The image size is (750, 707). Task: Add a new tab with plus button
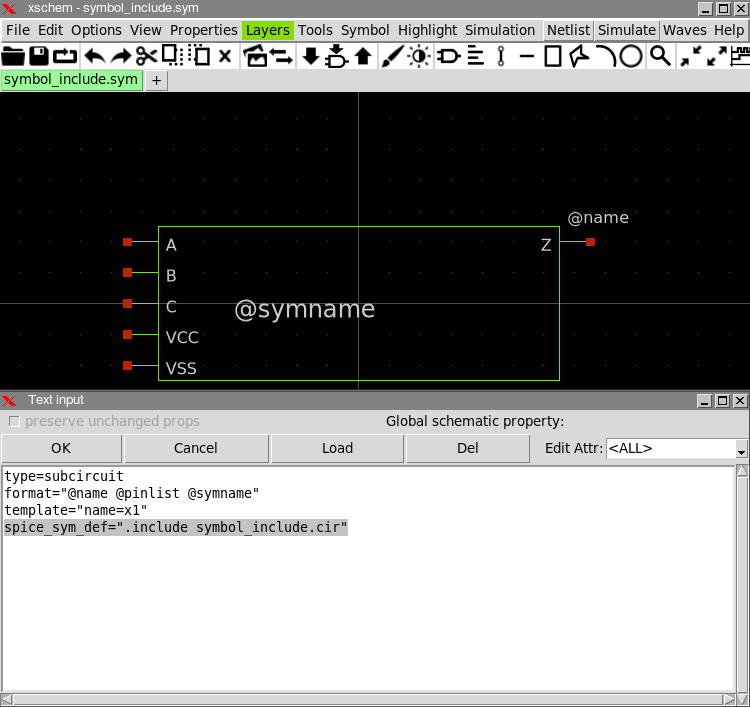pyautogui.click(x=156, y=81)
